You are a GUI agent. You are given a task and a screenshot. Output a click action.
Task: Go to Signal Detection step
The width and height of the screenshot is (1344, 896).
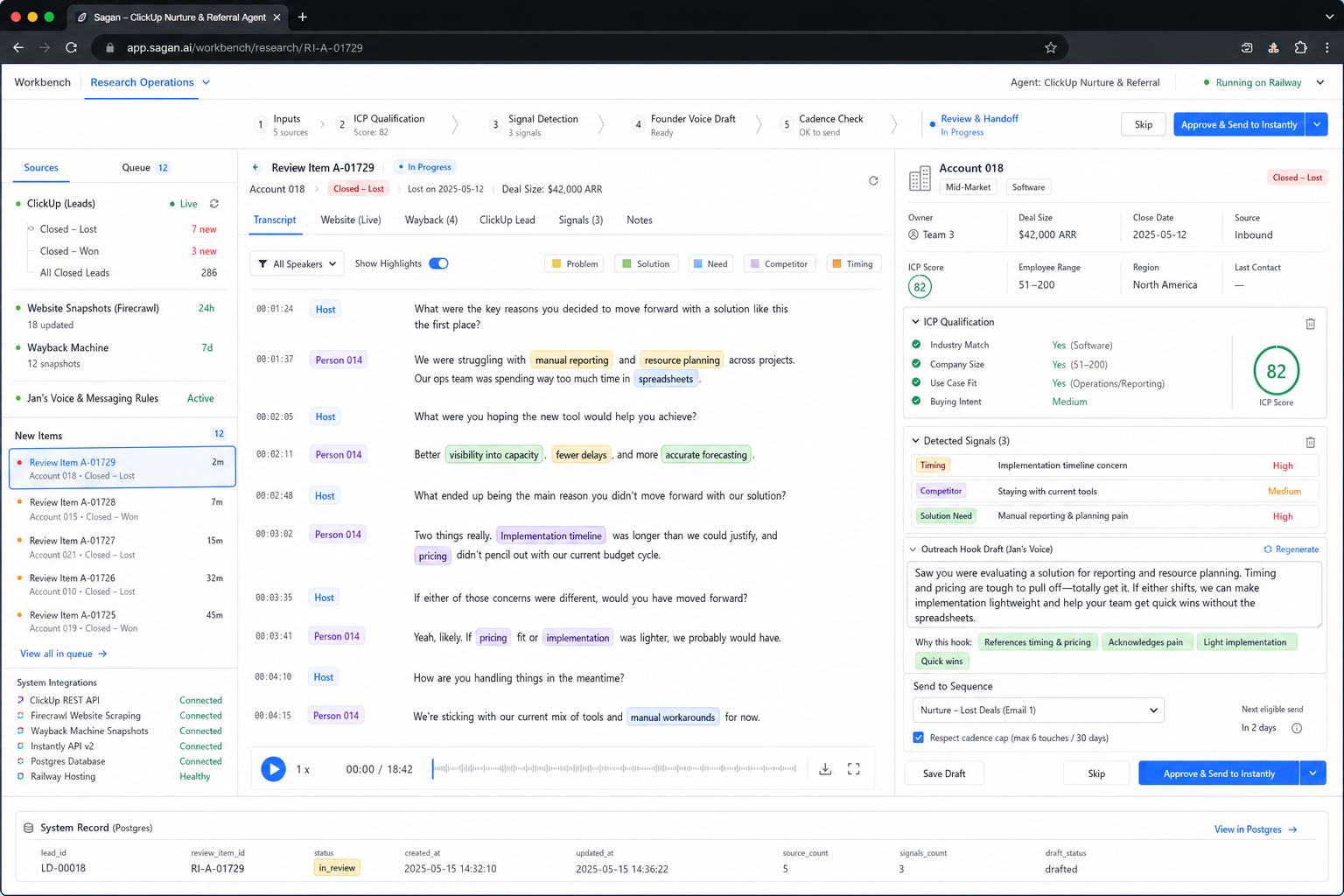point(535,124)
